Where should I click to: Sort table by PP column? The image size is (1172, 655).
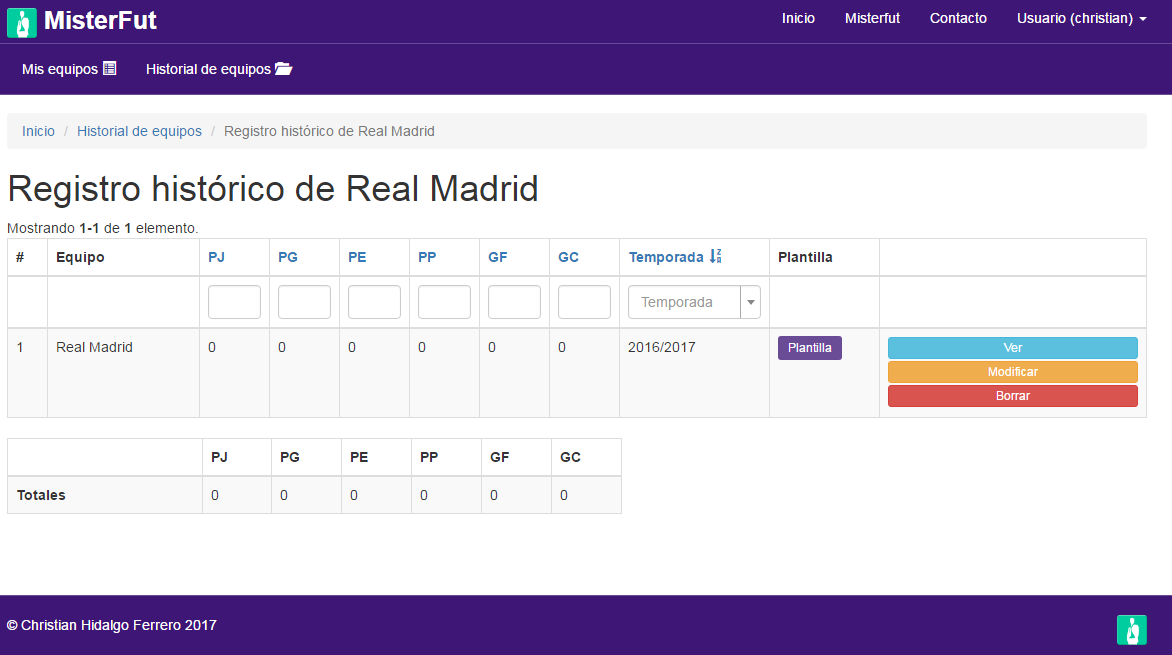[x=427, y=257]
